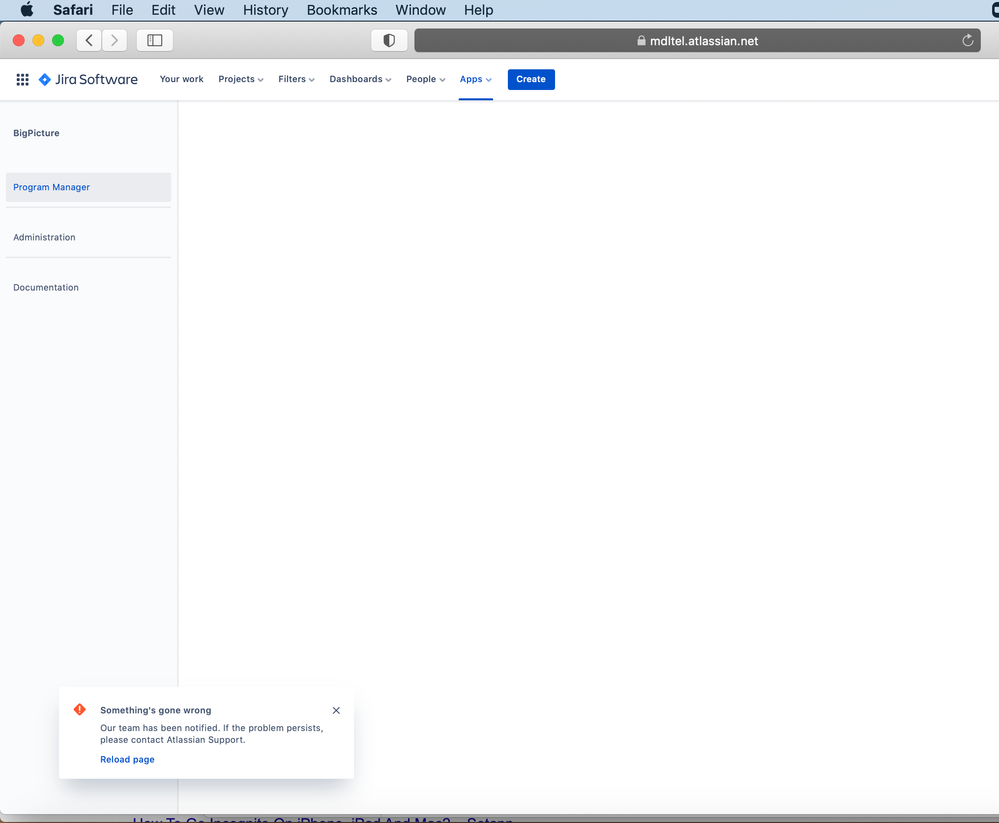Click the Jira Software logo

click(88, 79)
